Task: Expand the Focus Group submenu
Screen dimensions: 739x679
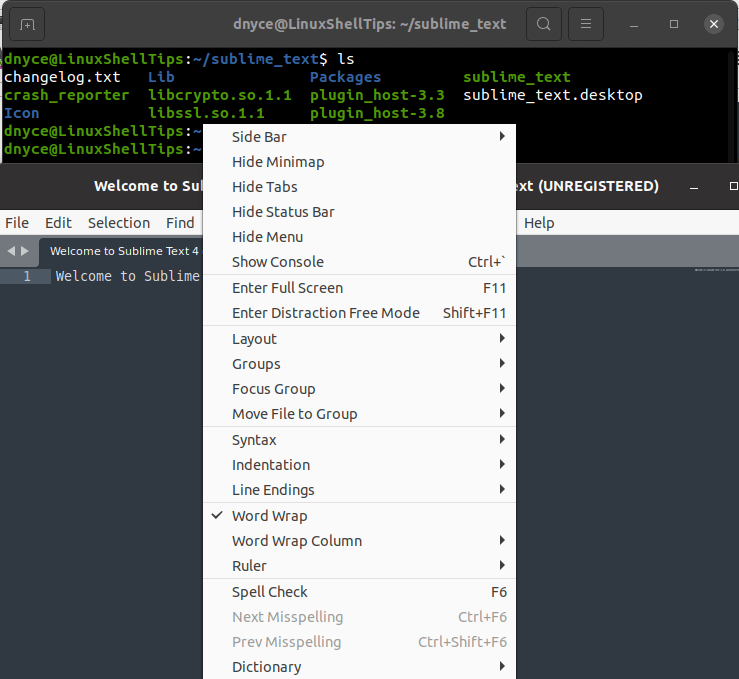Action: (359, 389)
